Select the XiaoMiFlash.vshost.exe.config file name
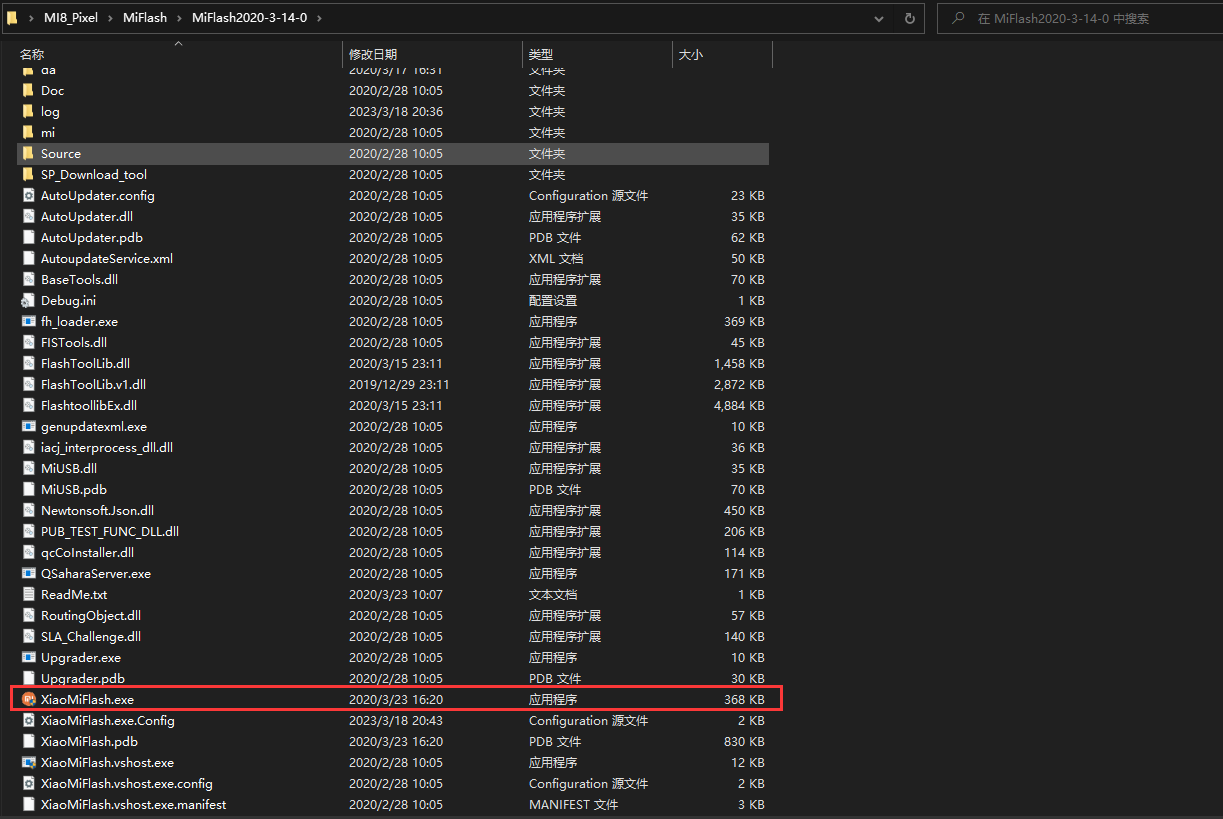Screen dimensions: 1223x819 click(127, 783)
